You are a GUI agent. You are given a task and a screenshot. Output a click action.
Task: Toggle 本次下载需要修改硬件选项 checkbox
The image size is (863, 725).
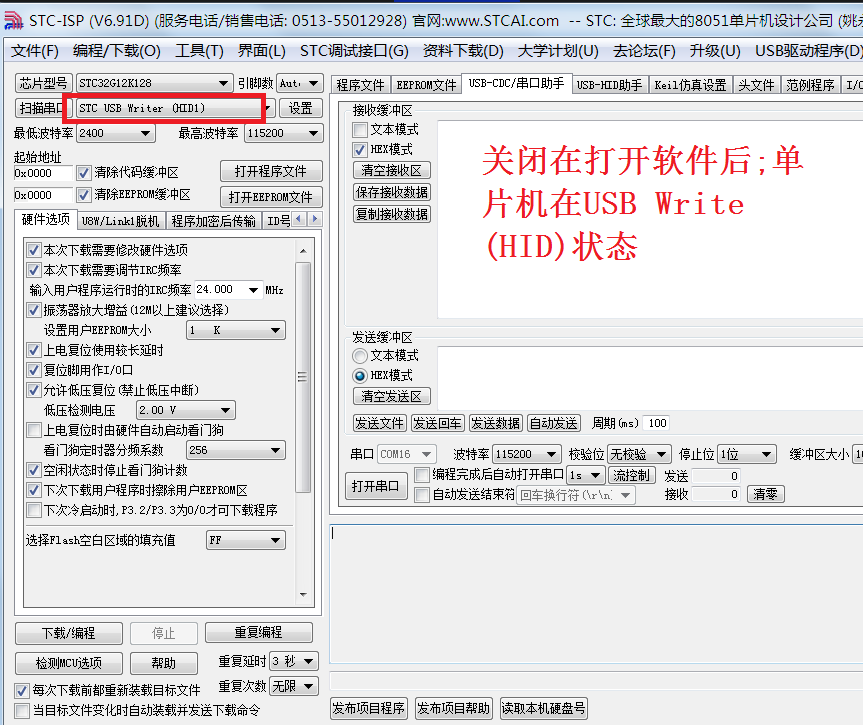point(34,250)
